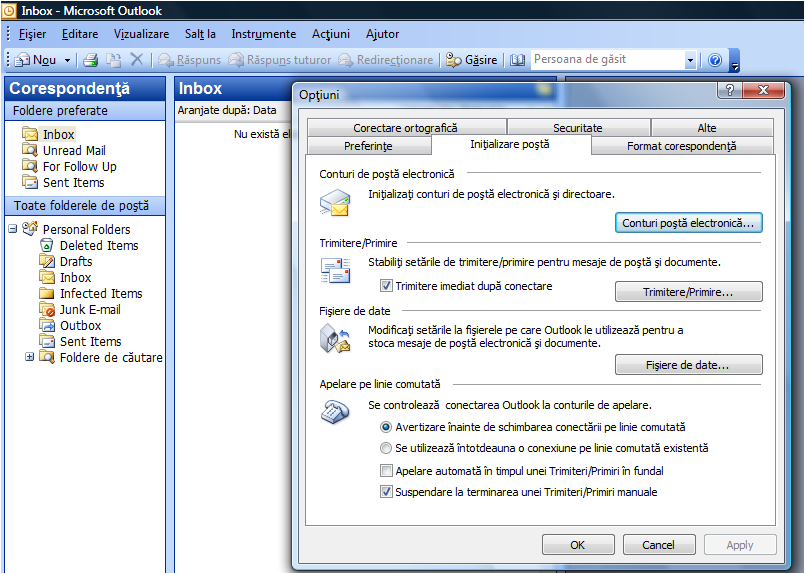Click the Nou new mail icon
The width and height of the screenshot is (805, 574).
pos(23,60)
